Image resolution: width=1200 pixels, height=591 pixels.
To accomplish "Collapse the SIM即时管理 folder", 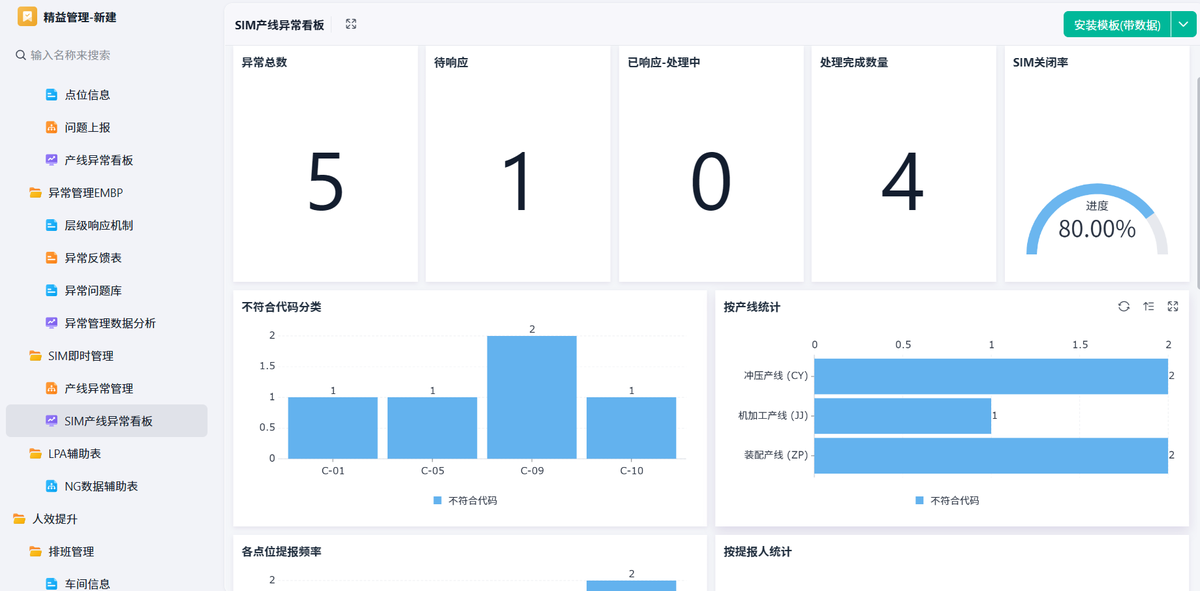I will 80,356.
